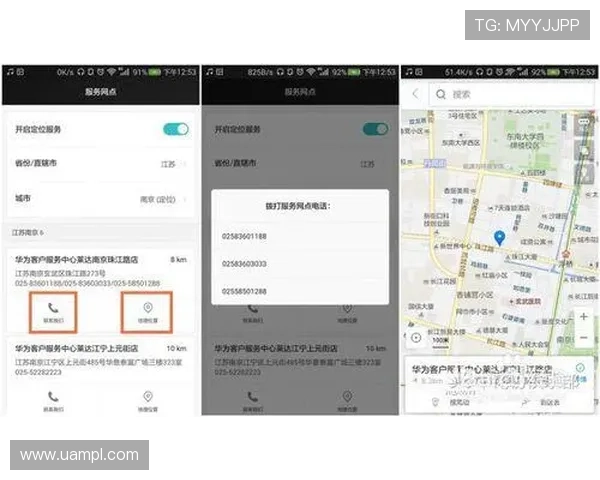Screen dimensions: 600x480
Task: Open the three-dots button on the map
Action: [x=584, y=122]
